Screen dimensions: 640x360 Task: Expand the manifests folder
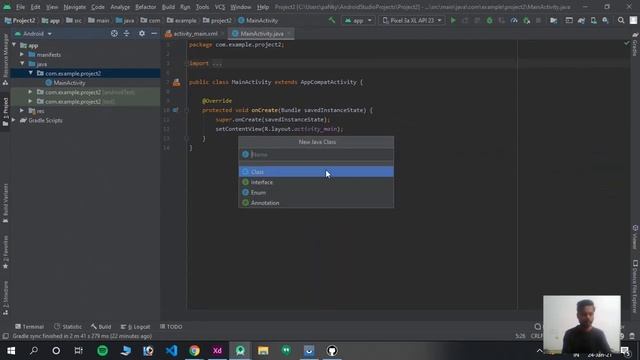(x=22, y=54)
